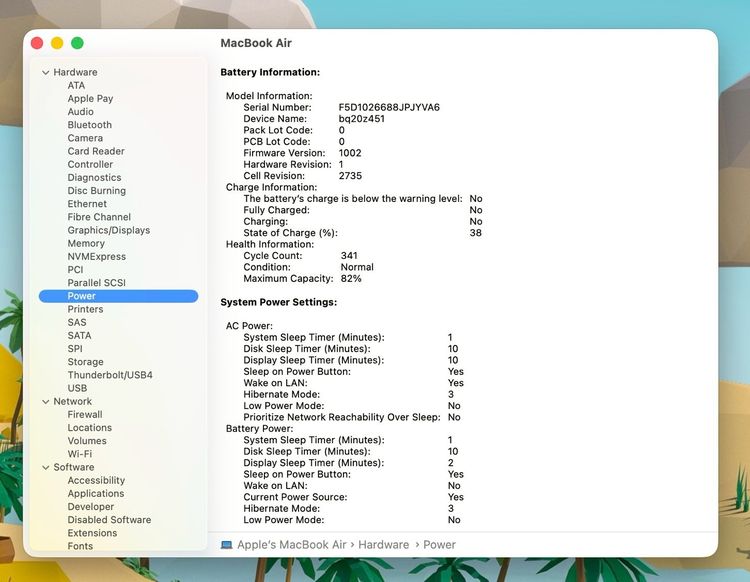Zoom window with green button
This screenshot has width=750, height=582.
77,43
